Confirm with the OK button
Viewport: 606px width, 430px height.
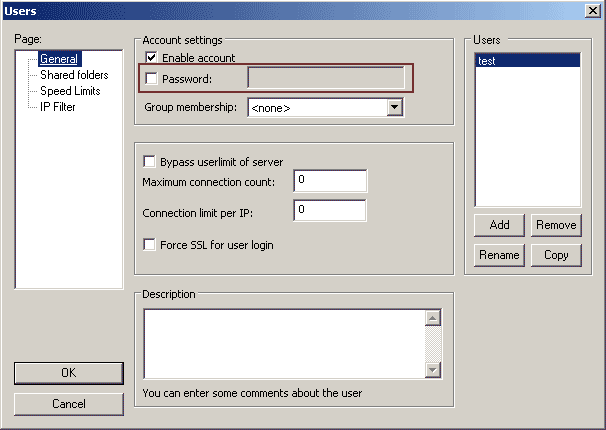(x=69, y=373)
